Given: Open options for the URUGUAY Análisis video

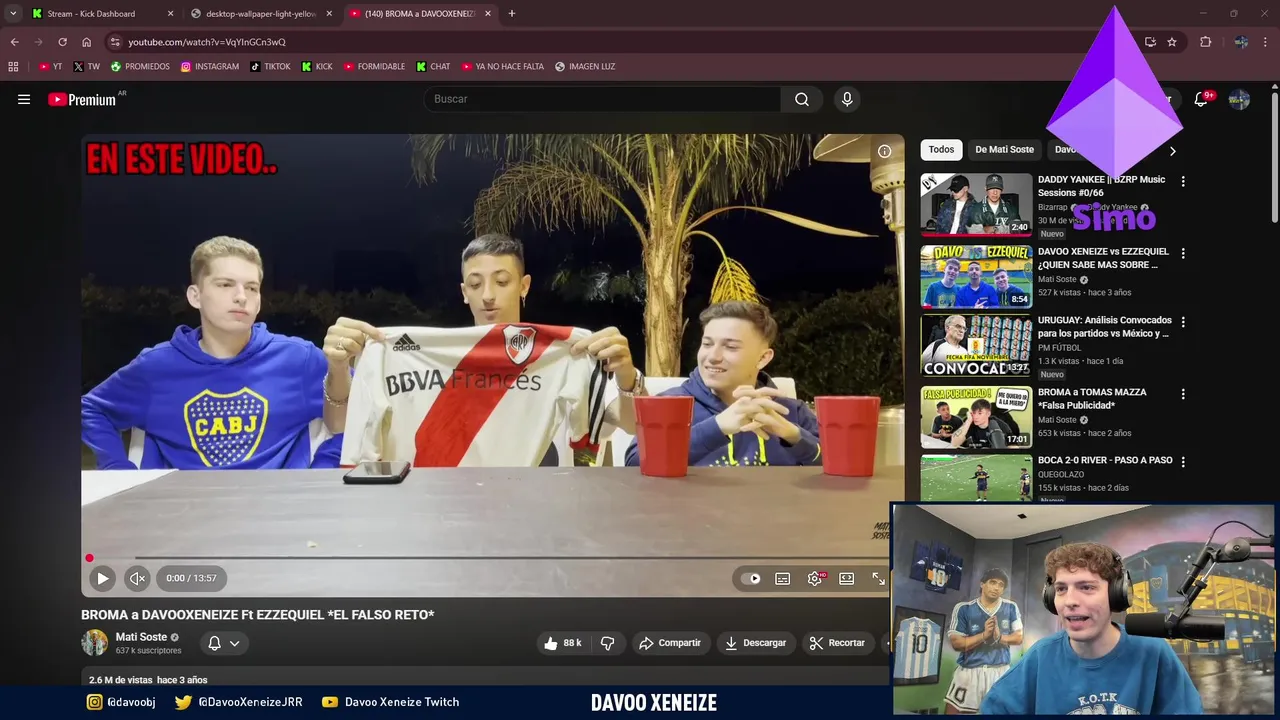Looking at the screenshot, I should pyautogui.click(x=1183, y=322).
